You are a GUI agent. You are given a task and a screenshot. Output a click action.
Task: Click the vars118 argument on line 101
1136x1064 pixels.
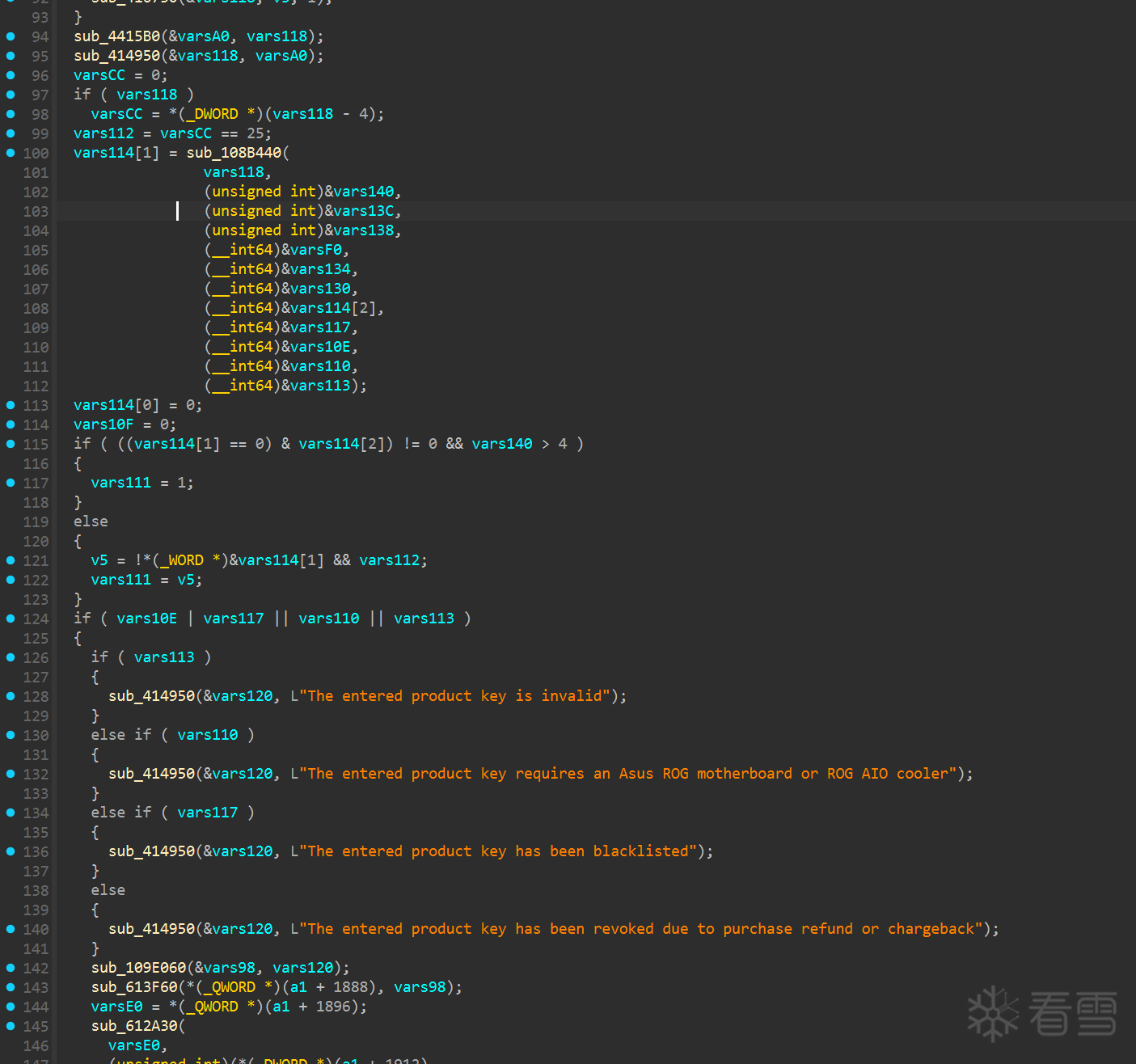pyautogui.click(x=234, y=172)
